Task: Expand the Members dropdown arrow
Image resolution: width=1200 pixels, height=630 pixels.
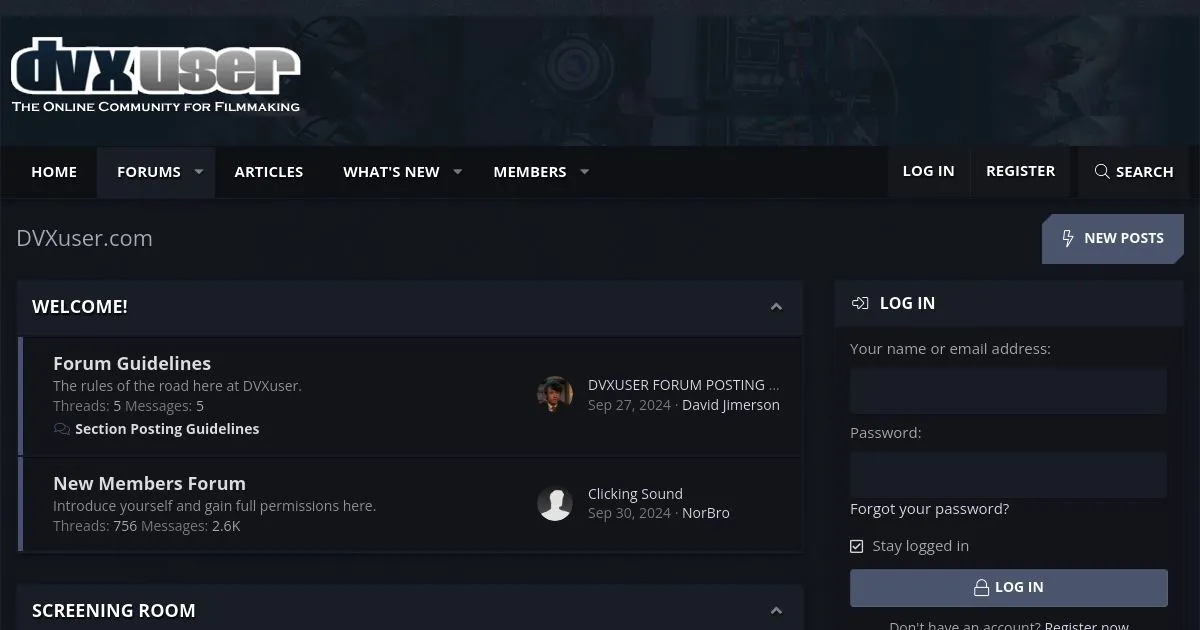Action: tap(585, 172)
